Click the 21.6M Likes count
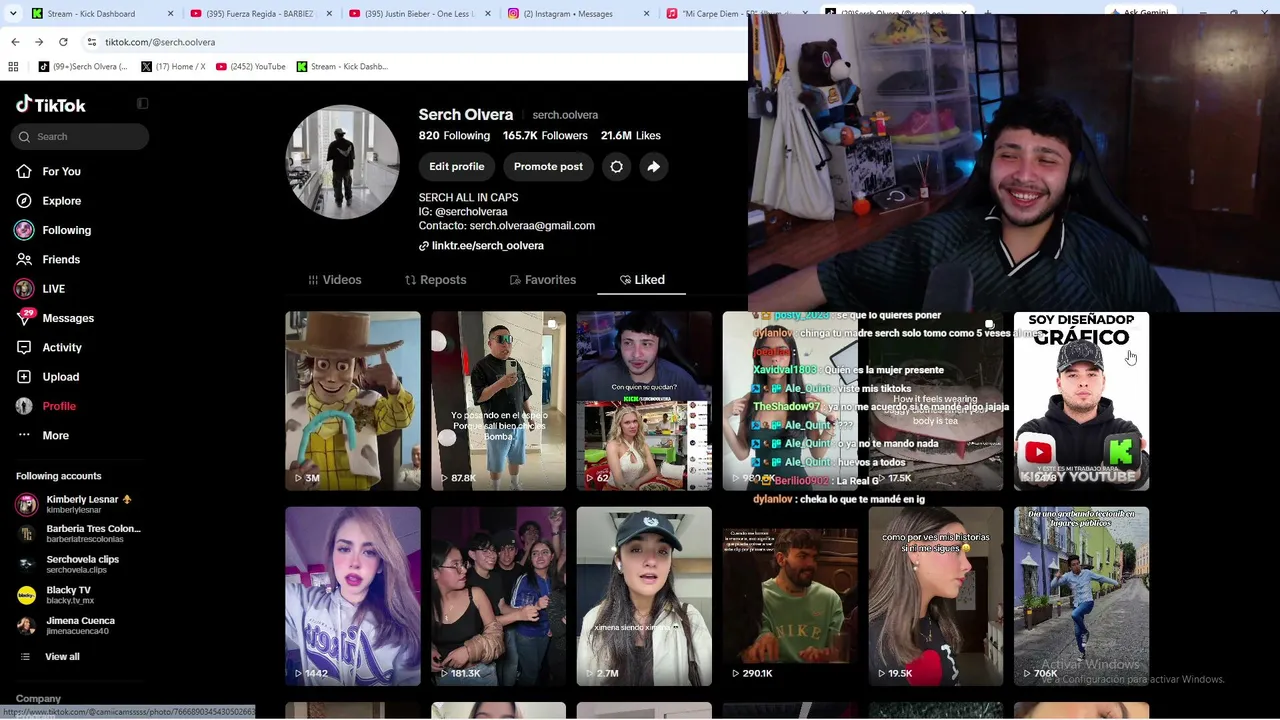 click(x=631, y=136)
